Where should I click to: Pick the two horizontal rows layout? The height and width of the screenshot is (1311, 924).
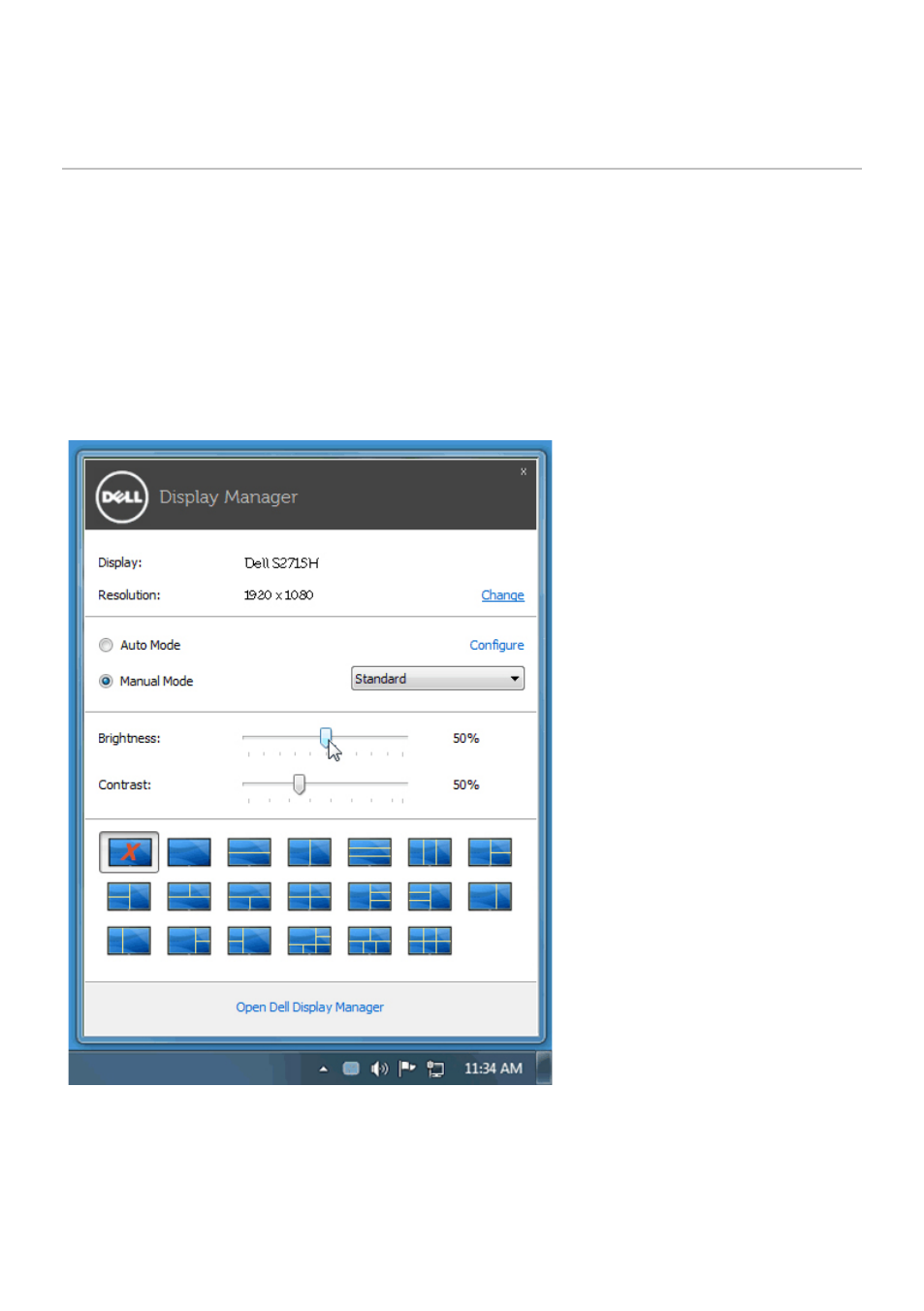pyautogui.click(x=249, y=852)
